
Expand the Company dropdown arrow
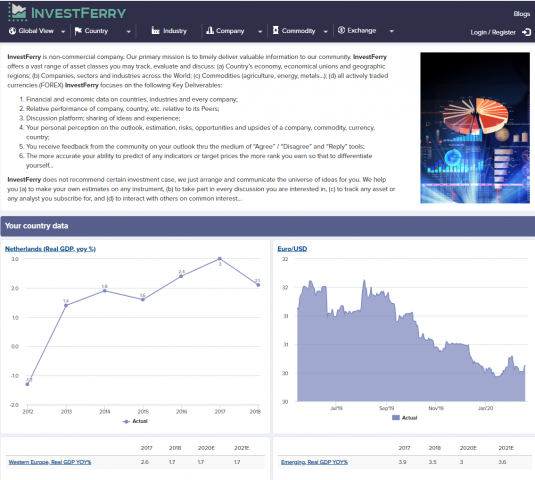(260, 31)
